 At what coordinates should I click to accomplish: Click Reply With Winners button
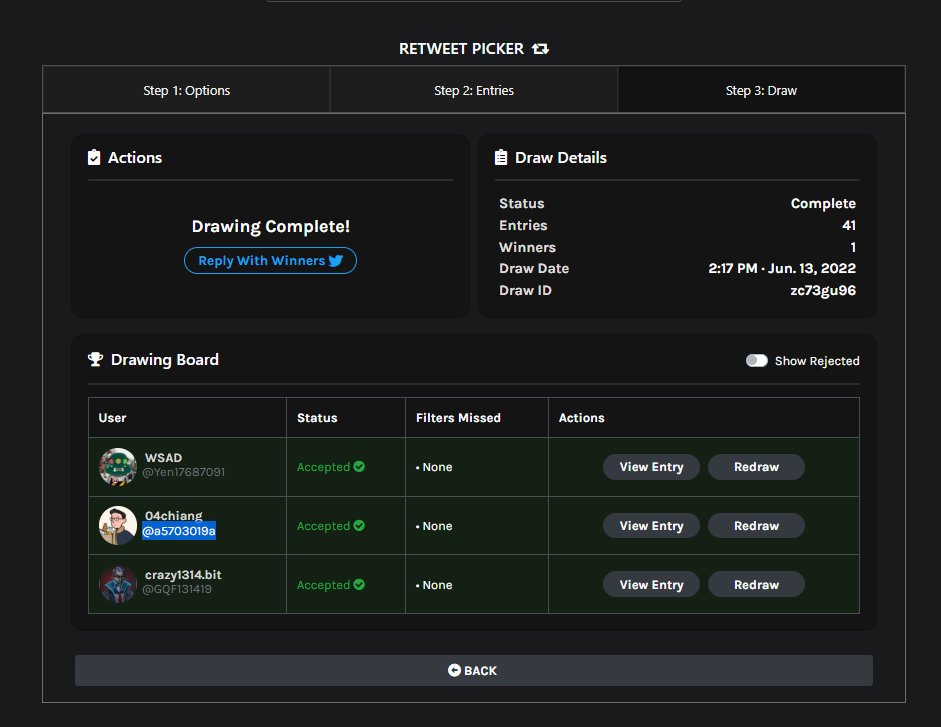click(270, 261)
